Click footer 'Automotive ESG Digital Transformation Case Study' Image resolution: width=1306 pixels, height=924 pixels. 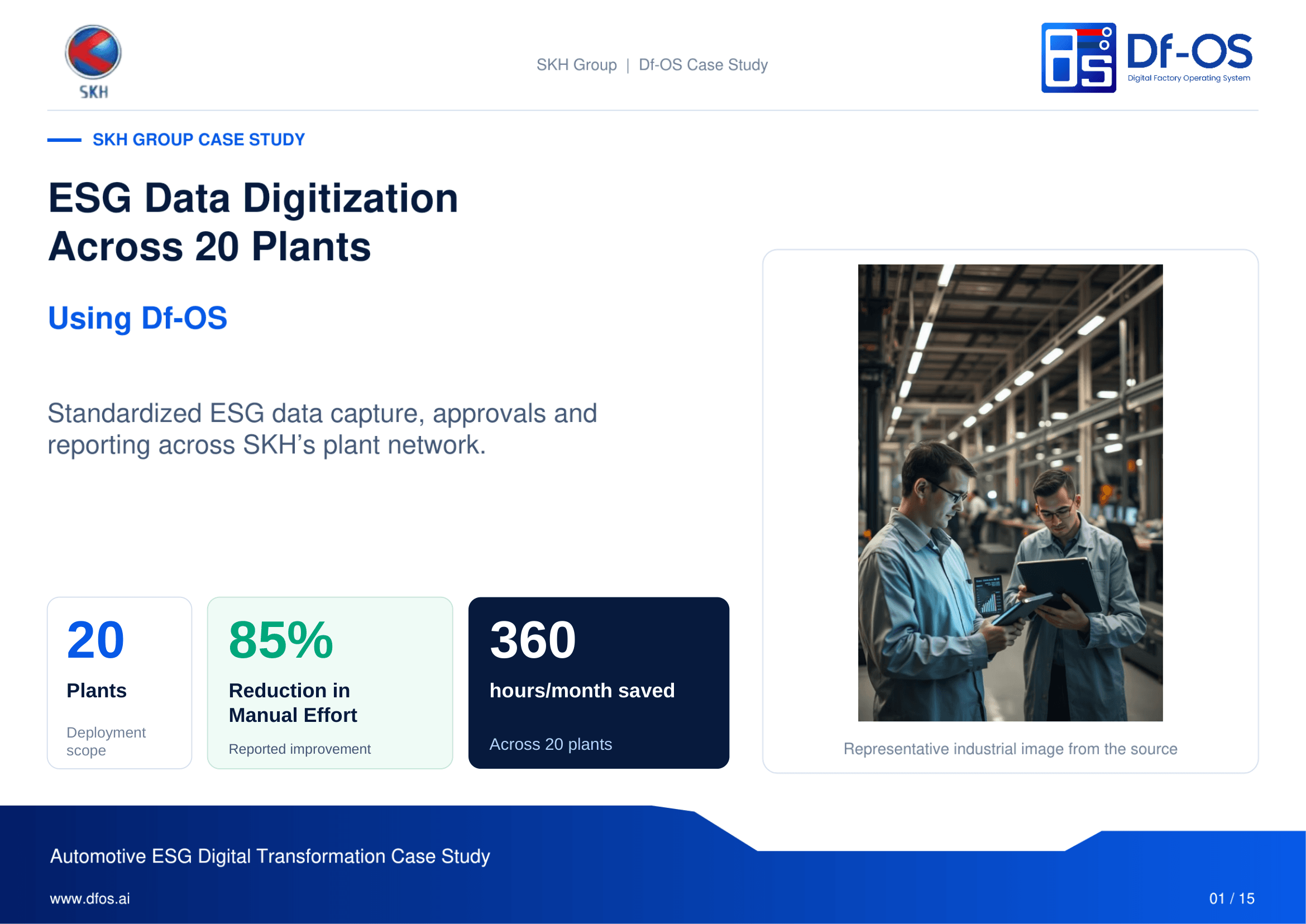point(270,856)
